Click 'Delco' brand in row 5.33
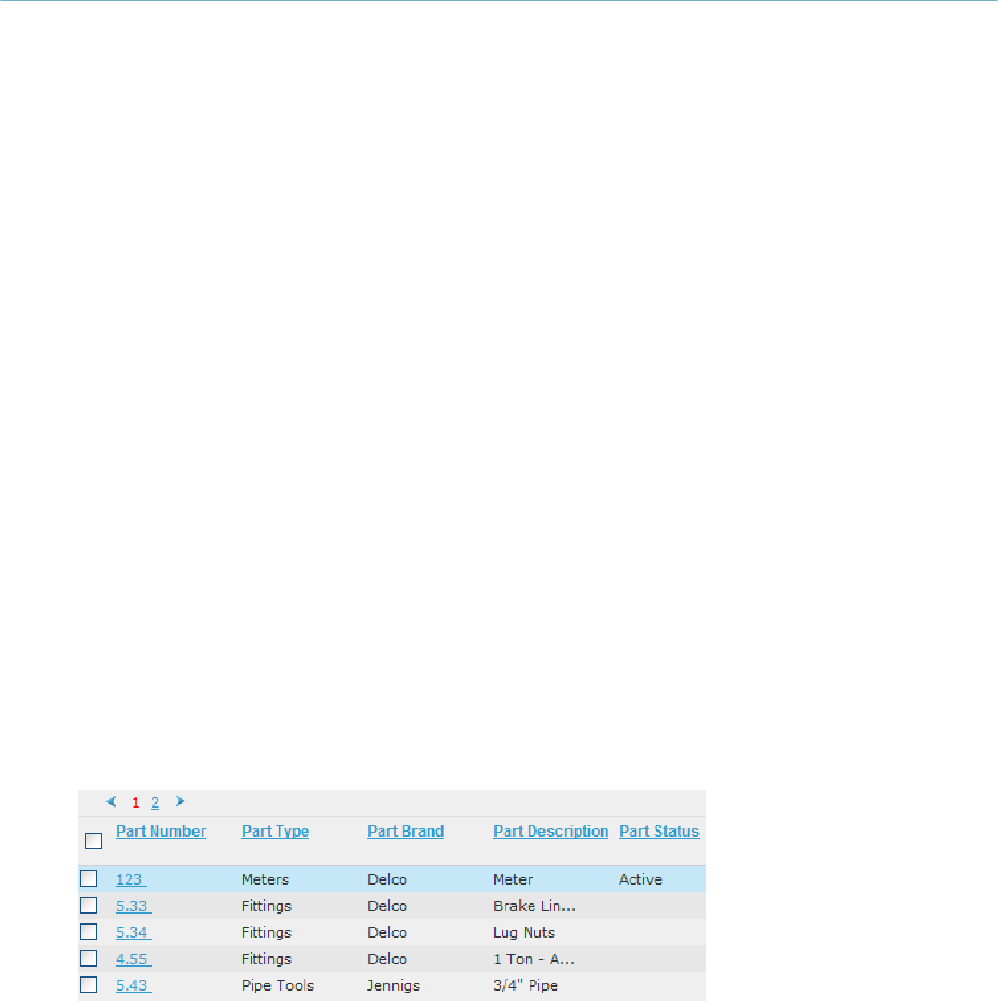The width and height of the screenshot is (998, 1001). coord(387,906)
